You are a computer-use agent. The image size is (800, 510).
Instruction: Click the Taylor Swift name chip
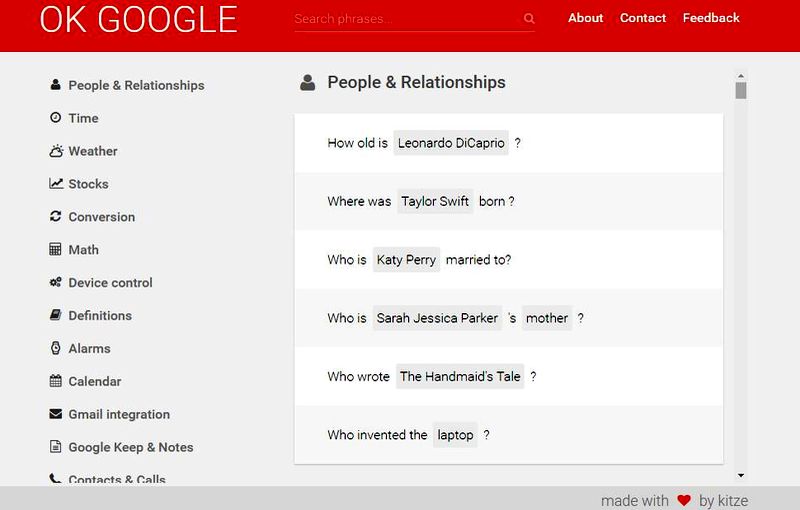tap(435, 201)
